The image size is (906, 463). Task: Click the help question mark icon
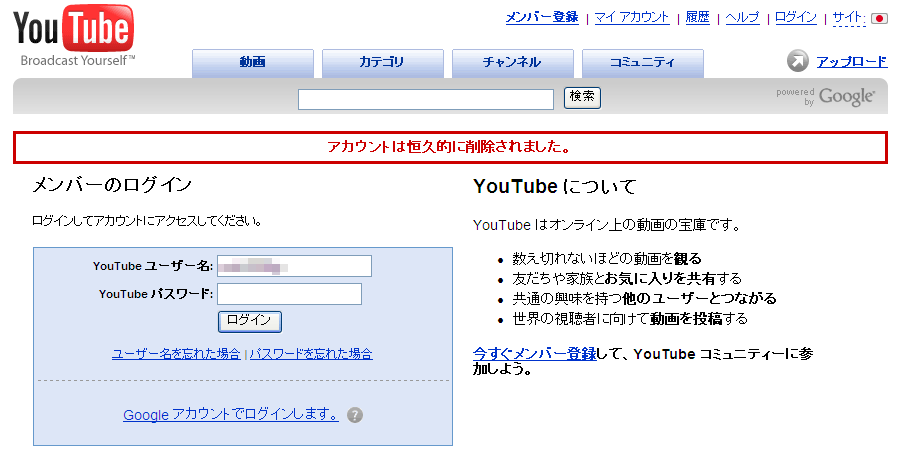pos(355,415)
